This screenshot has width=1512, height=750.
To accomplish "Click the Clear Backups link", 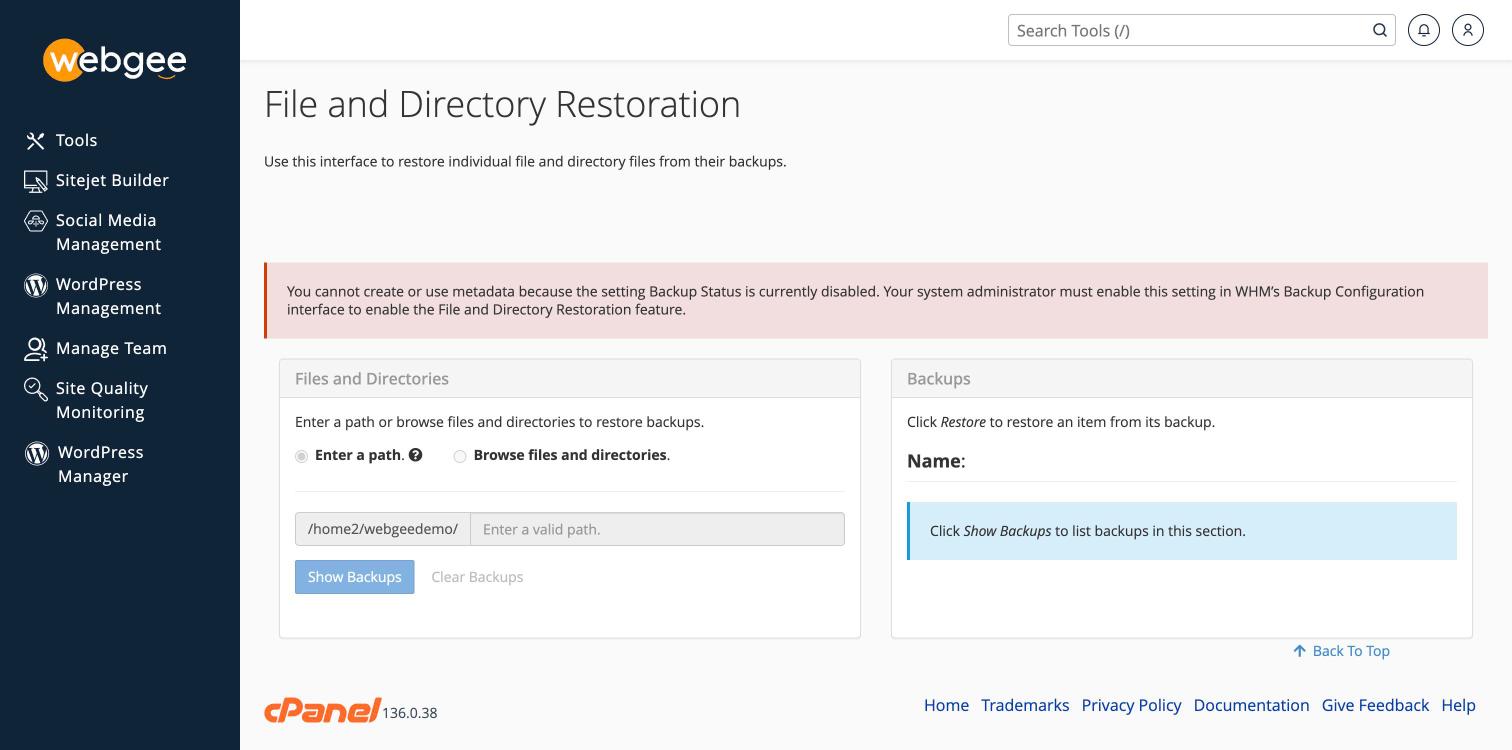I will pos(477,577).
